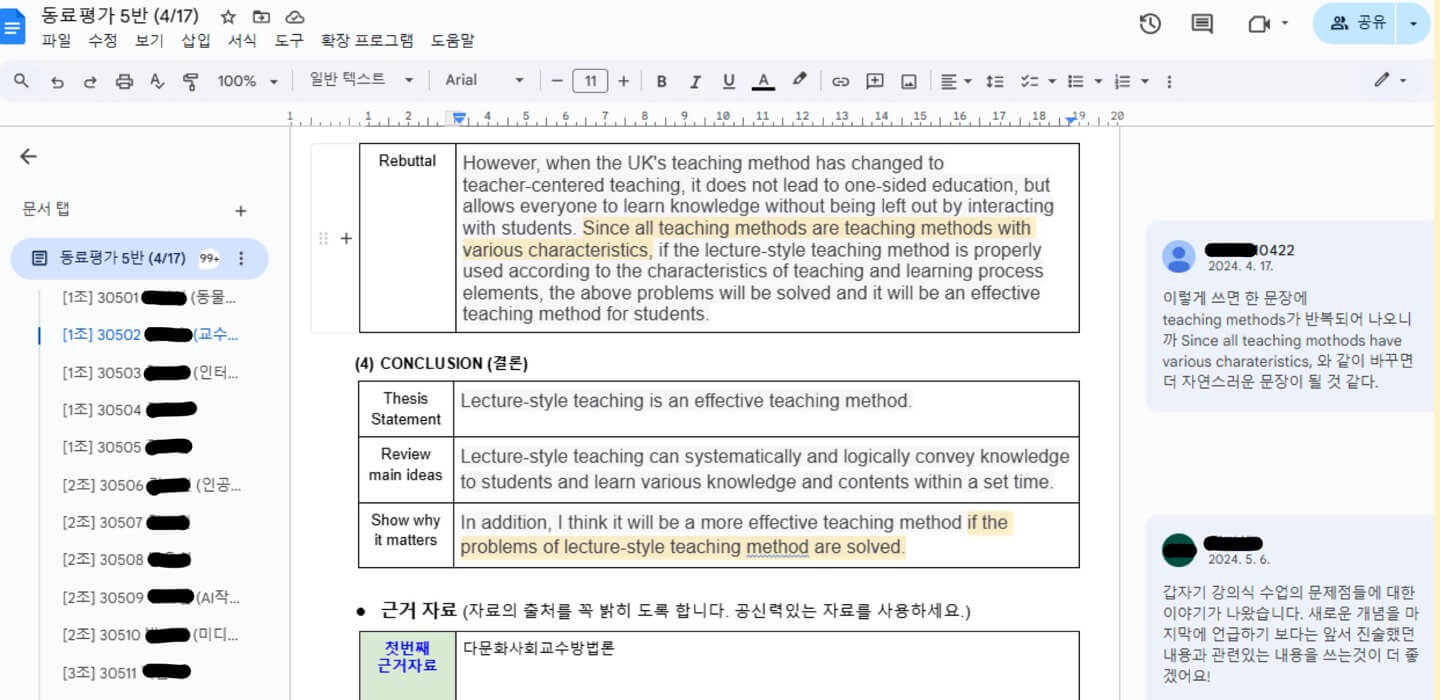This screenshot has width=1440, height=700.
Task: Click the paint format (서식 복사) tool
Action: pos(189,81)
